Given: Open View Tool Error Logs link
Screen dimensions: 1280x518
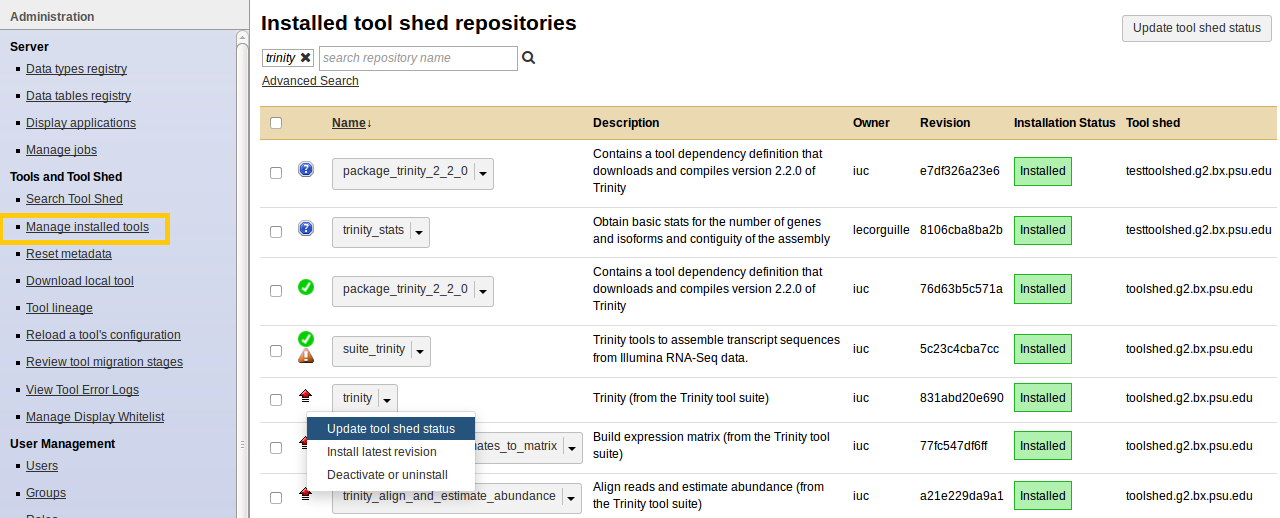Looking at the screenshot, I should click(82, 390).
